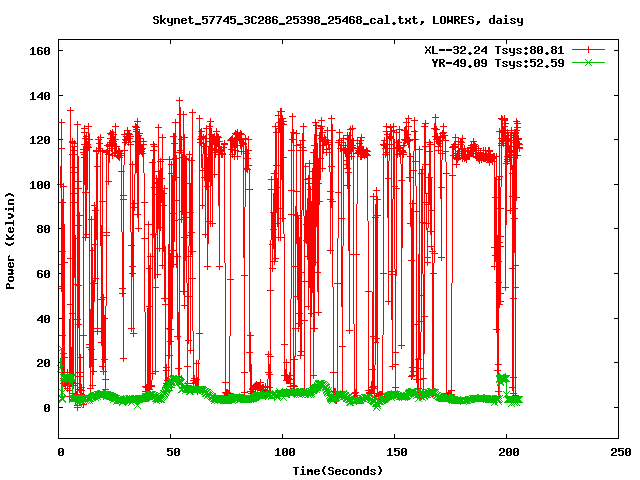Click y-axis tick label 20
The image size is (640, 480).
pyautogui.click(x=43, y=363)
